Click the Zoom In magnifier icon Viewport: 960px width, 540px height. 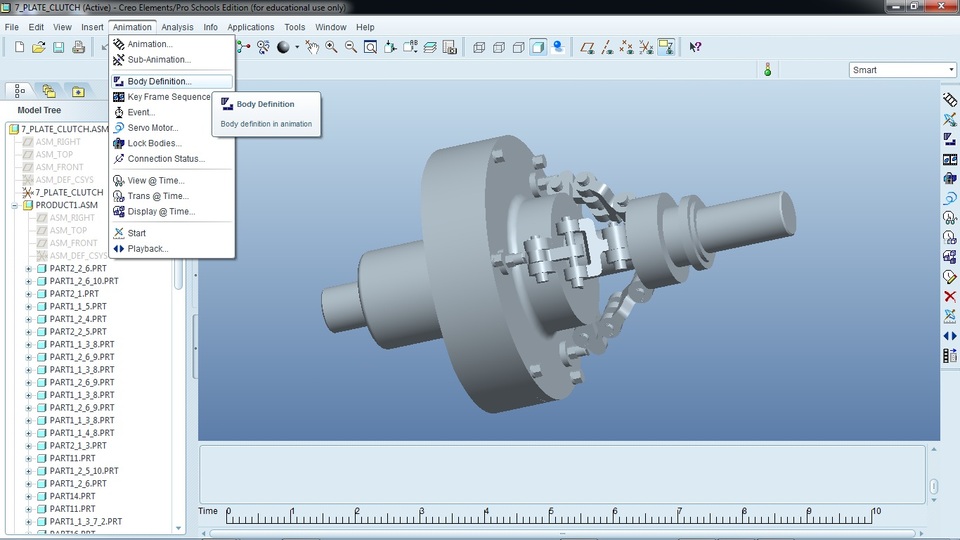pos(331,47)
